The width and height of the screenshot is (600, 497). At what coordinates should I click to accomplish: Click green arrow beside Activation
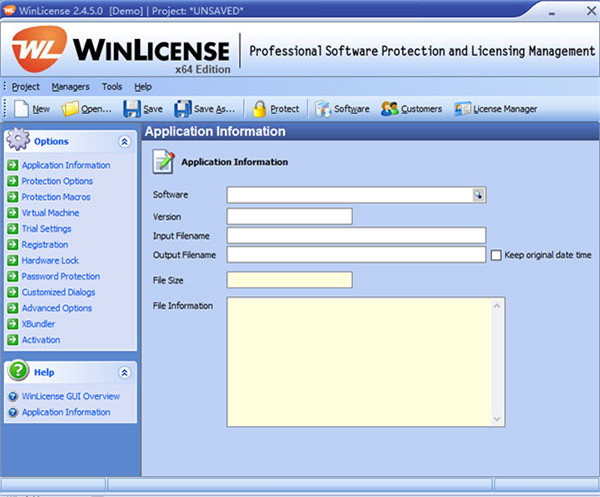click(x=13, y=340)
